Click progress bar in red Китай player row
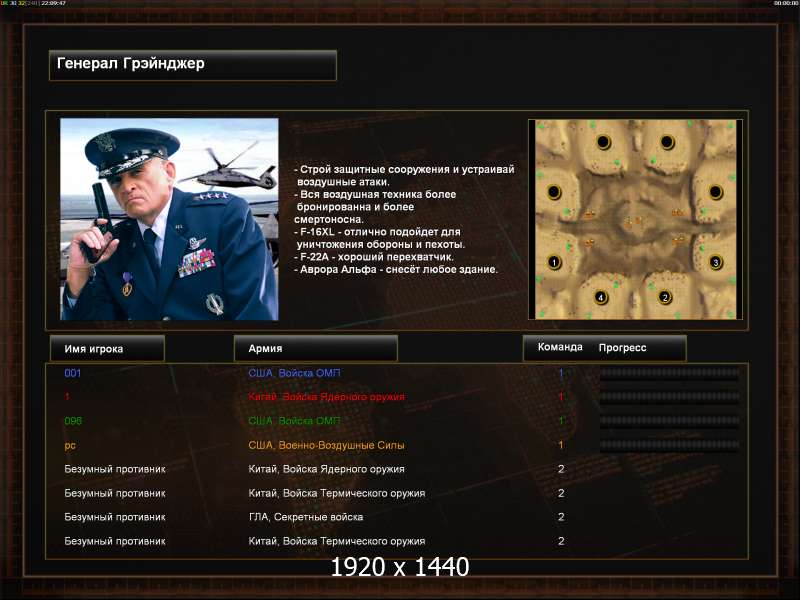The image size is (800, 600). coord(669,396)
